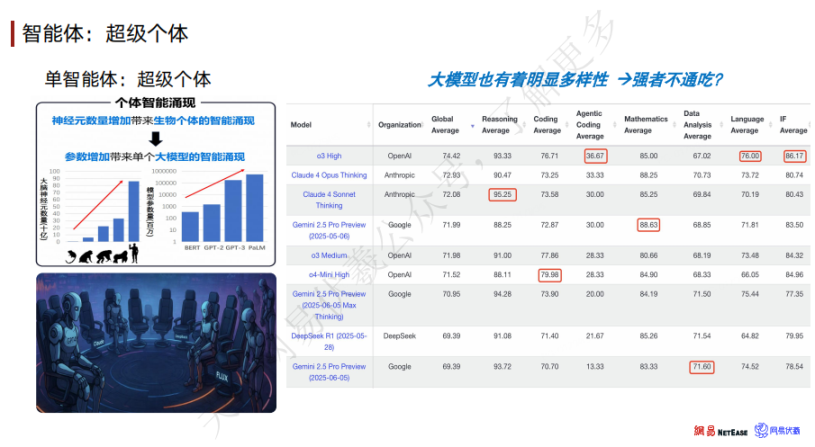Click the sort arrows beside Reasoning Average
The width and height of the screenshot is (815, 447).
point(524,125)
